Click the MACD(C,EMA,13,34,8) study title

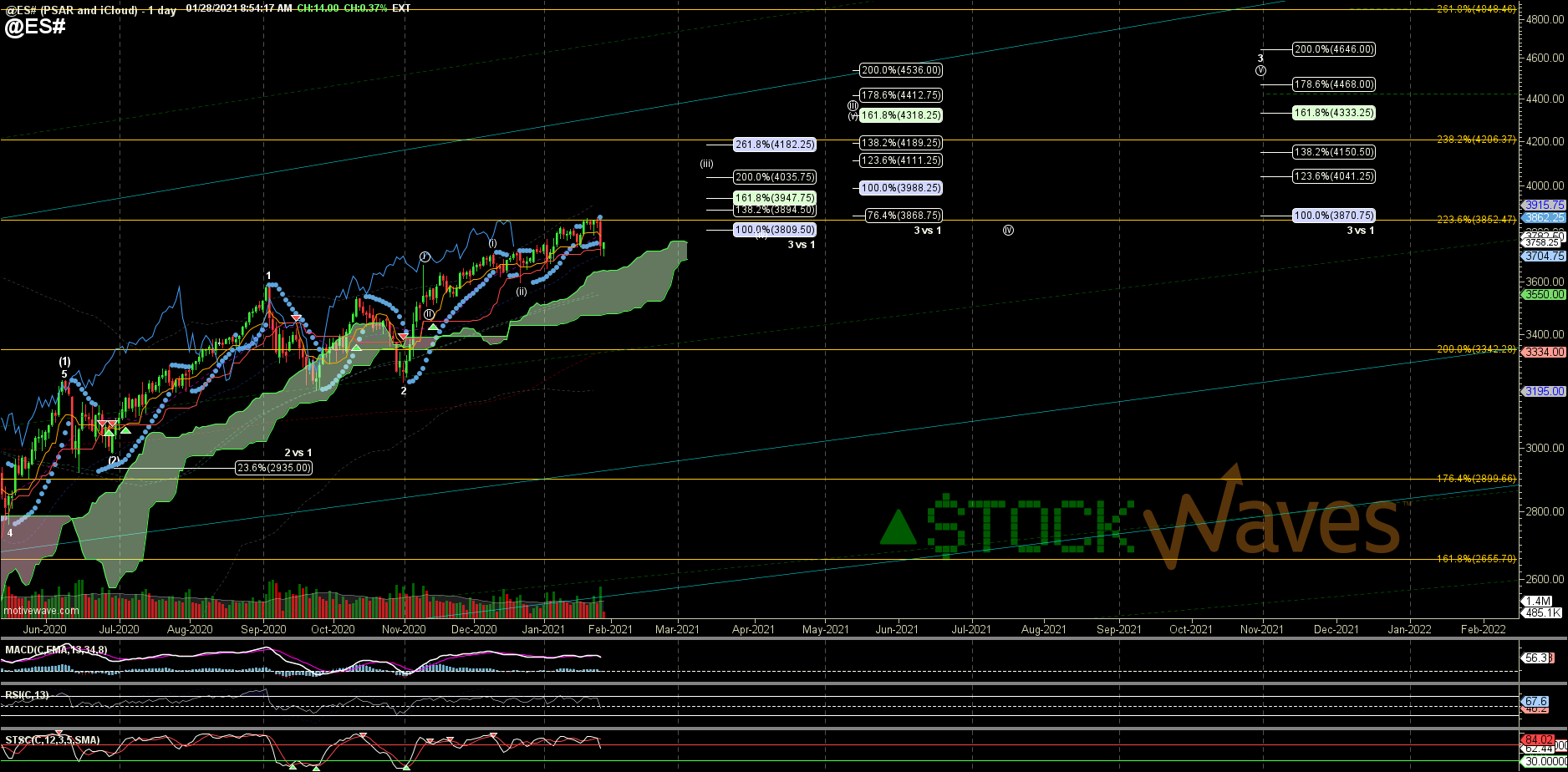(56, 650)
